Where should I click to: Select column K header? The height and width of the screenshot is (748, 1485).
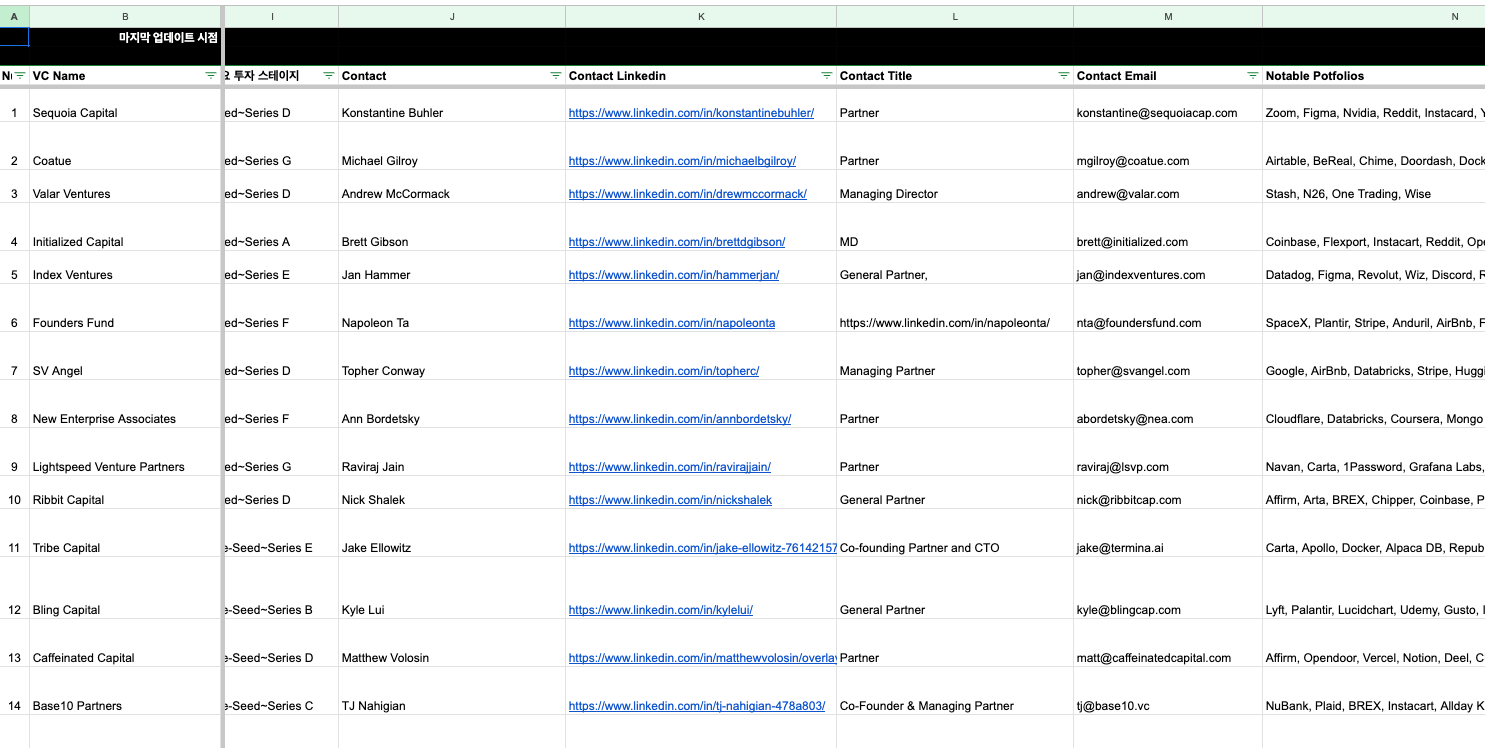pos(700,17)
